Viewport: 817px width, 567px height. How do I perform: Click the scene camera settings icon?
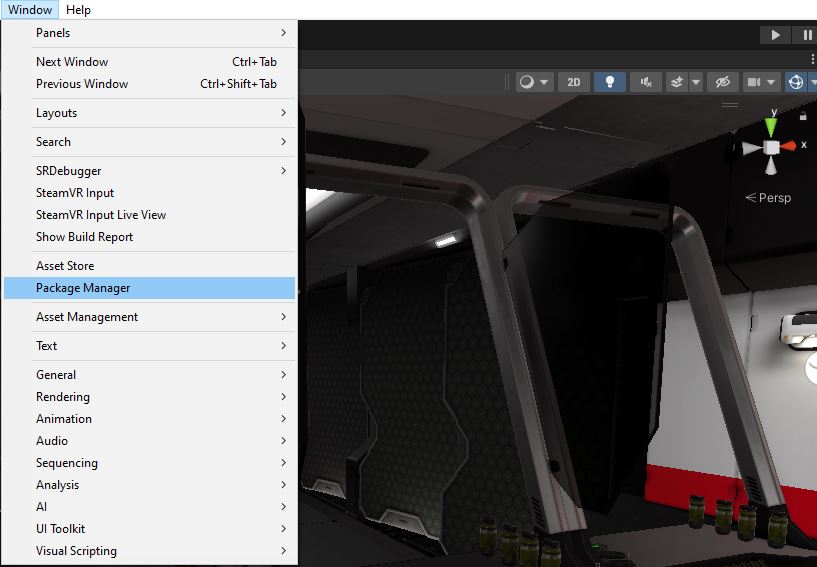tap(754, 82)
